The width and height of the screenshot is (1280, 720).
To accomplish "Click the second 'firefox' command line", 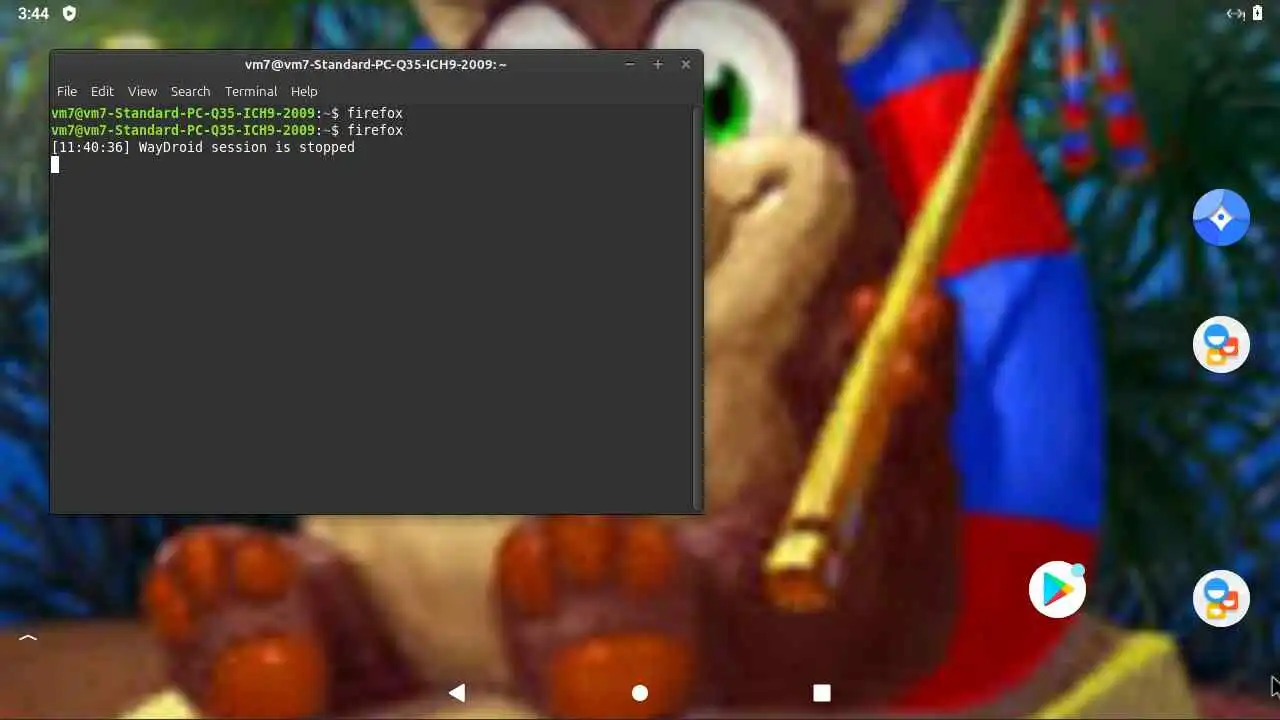I will tap(227, 130).
